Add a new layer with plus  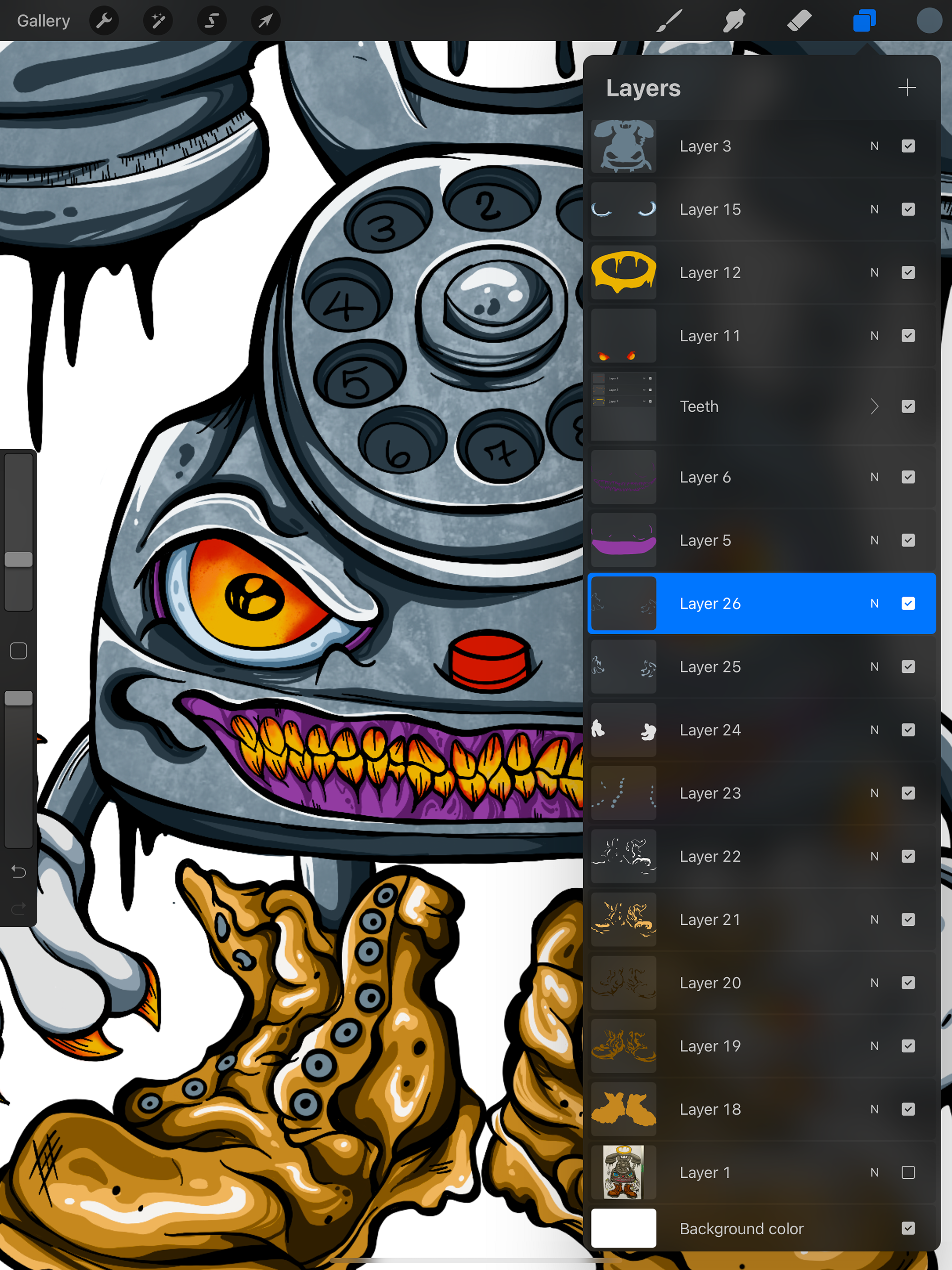(907, 88)
